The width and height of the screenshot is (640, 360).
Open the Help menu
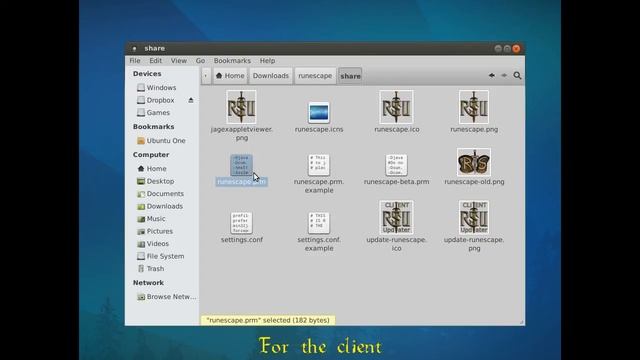267,61
